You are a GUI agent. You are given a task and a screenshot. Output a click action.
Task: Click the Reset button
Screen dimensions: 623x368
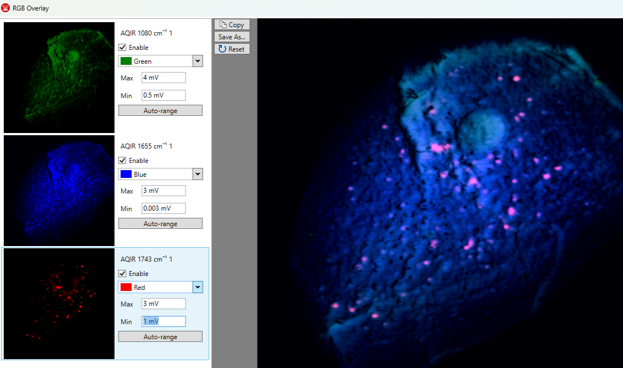pyautogui.click(x=232, y=49)
